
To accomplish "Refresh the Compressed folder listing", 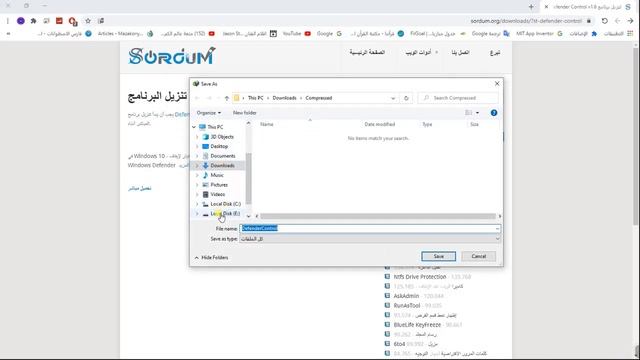I will coord(406,98).
